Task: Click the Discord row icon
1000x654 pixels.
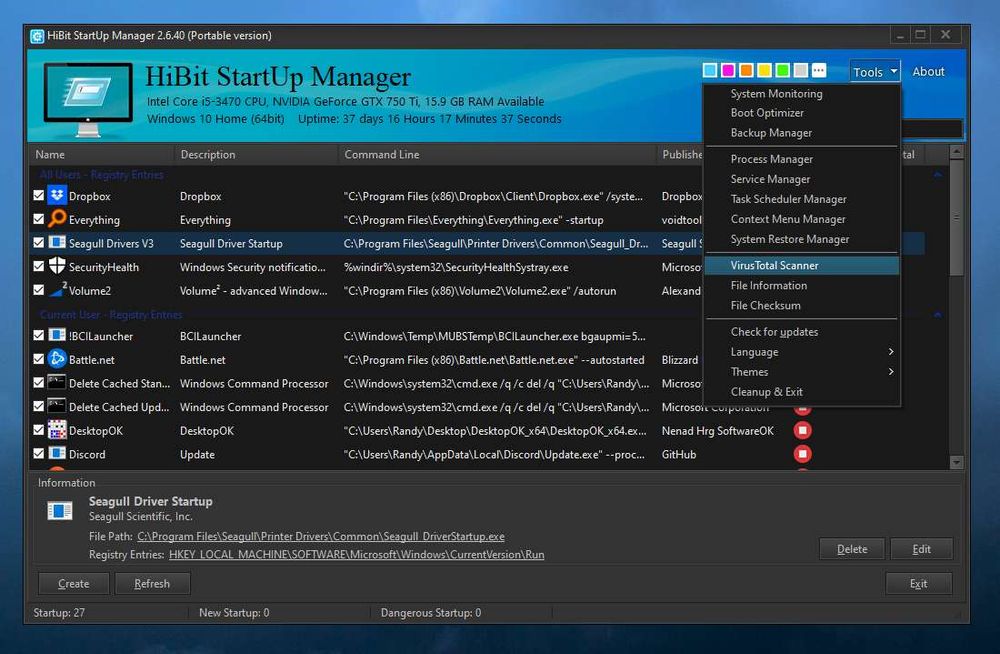Action: [x=57, y=454]
